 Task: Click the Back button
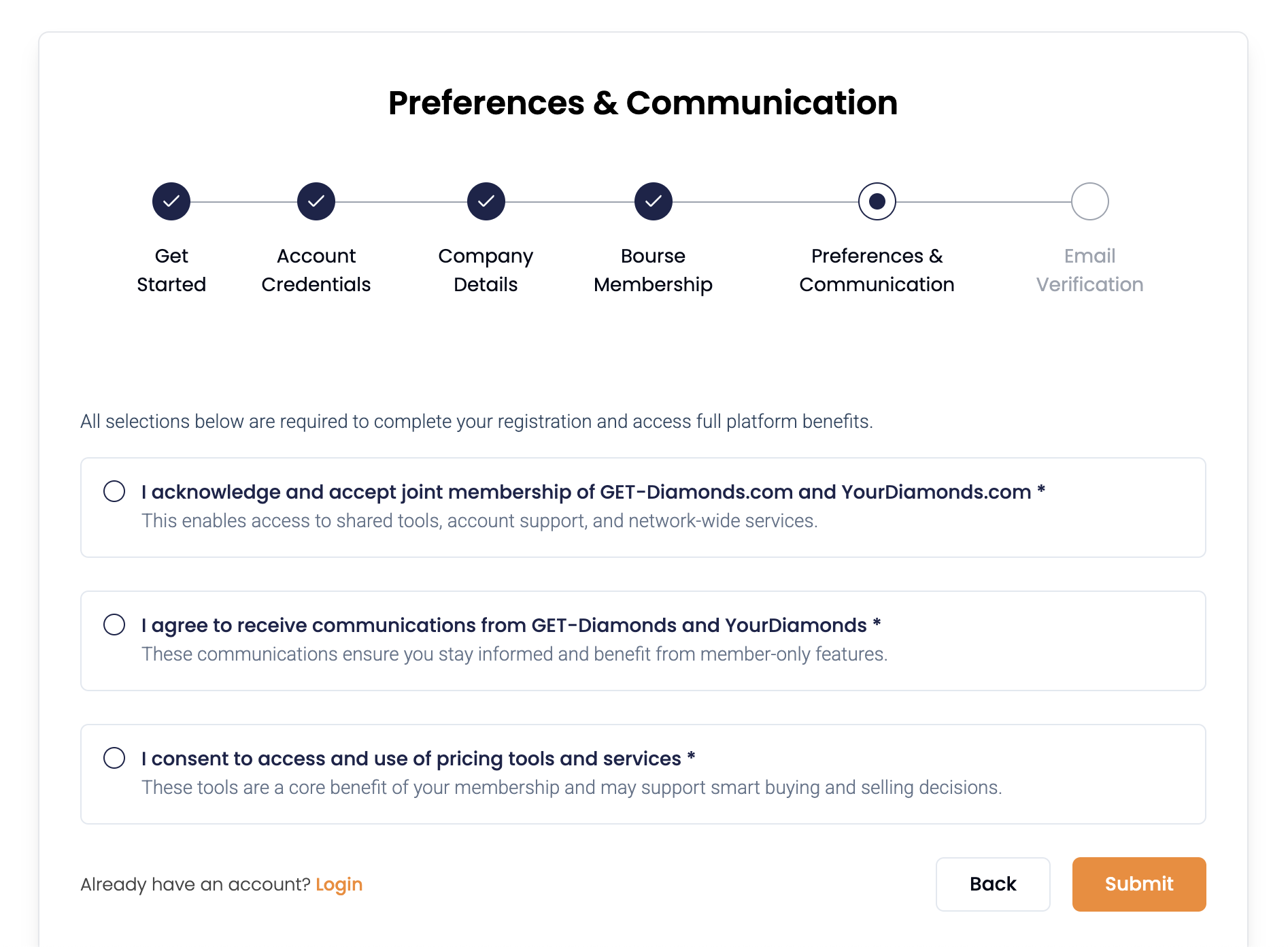(x=993, y=884)
